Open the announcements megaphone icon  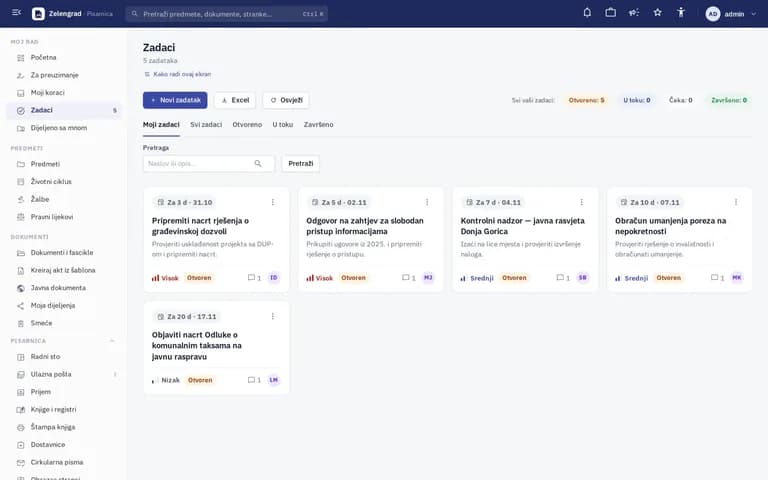point(634,13)
